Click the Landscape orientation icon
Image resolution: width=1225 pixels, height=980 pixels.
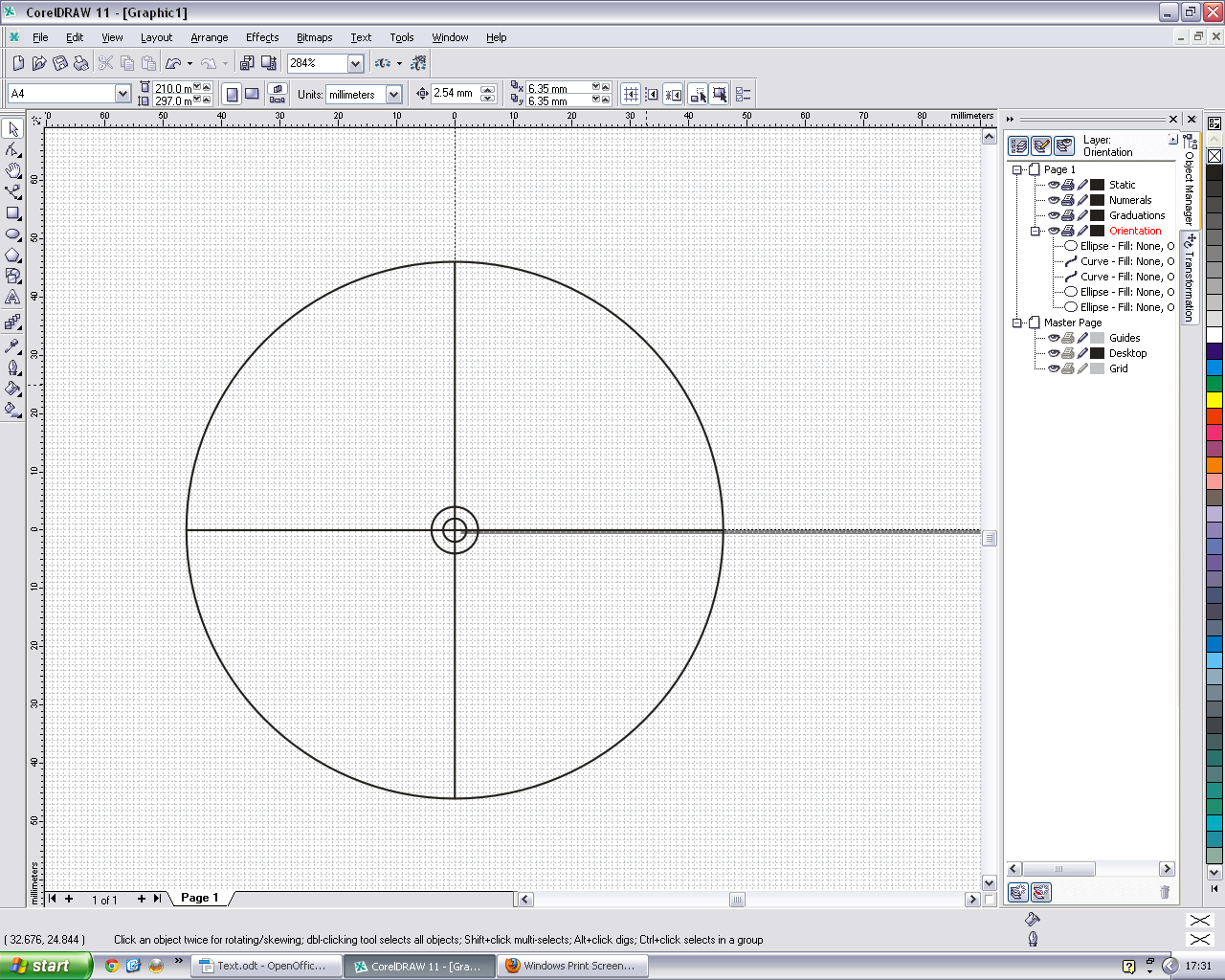point(252,94)
